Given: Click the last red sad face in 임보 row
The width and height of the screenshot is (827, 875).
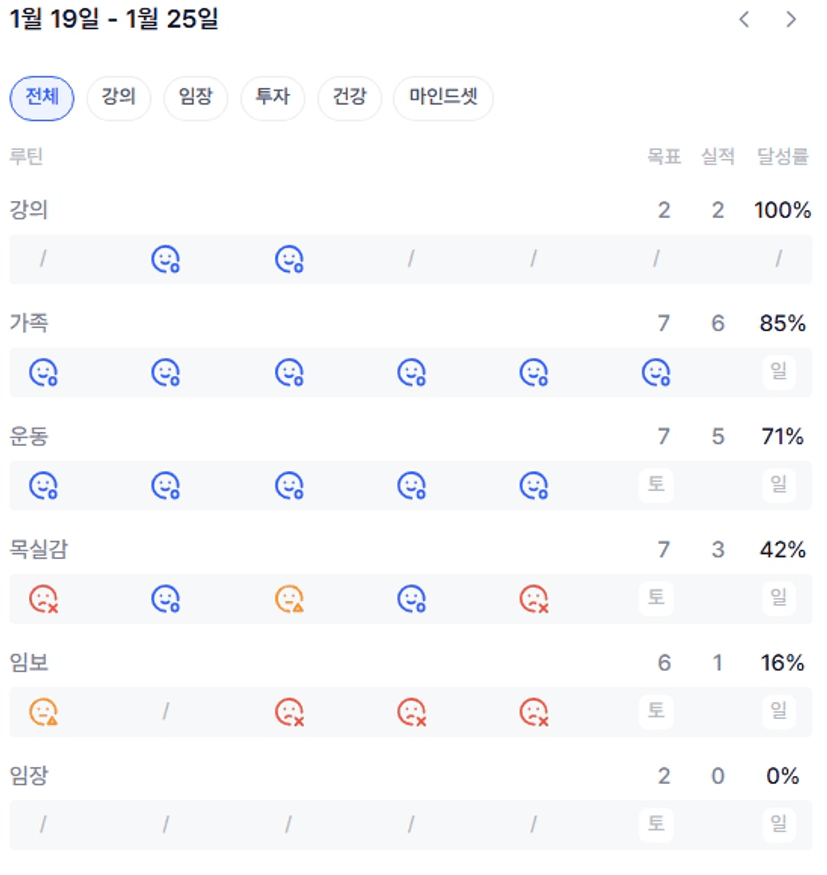Looking at the screenshot, I should pyautogui.click(x=534, y=712).
